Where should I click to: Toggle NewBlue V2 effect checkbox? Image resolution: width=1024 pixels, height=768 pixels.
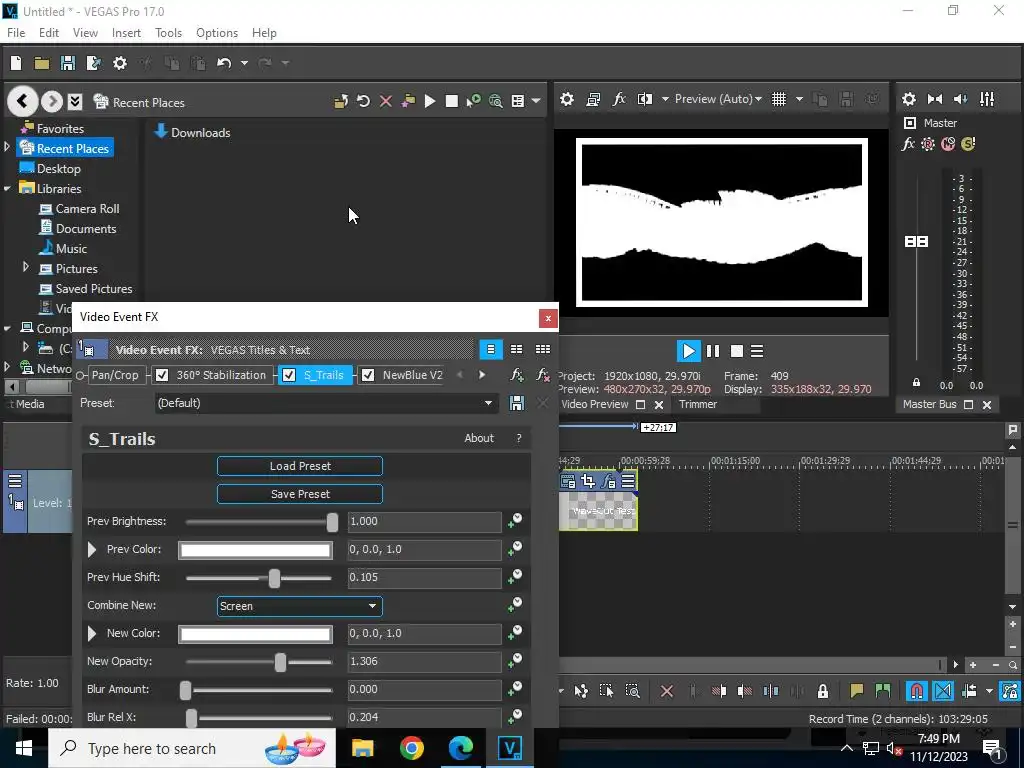(x=368, y=375)
